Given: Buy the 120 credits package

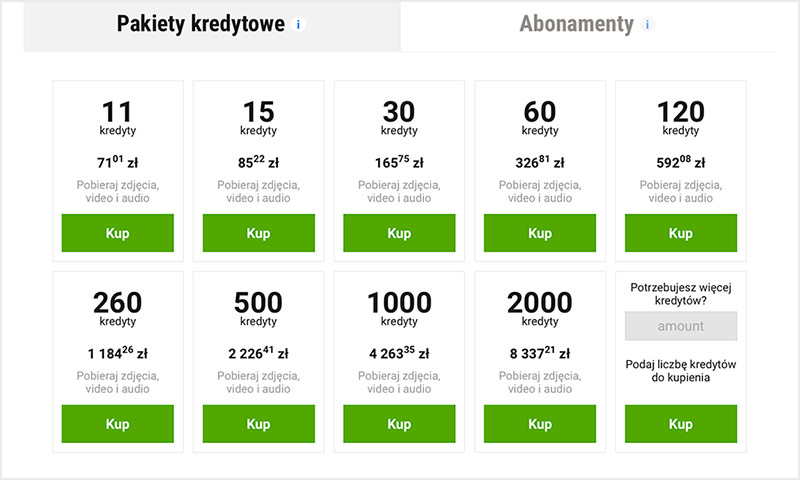Looking at the screenshot, I should click(681, 233).
